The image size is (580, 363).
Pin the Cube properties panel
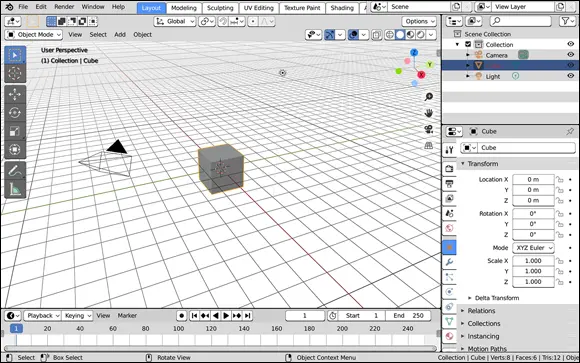click(570, 131)
